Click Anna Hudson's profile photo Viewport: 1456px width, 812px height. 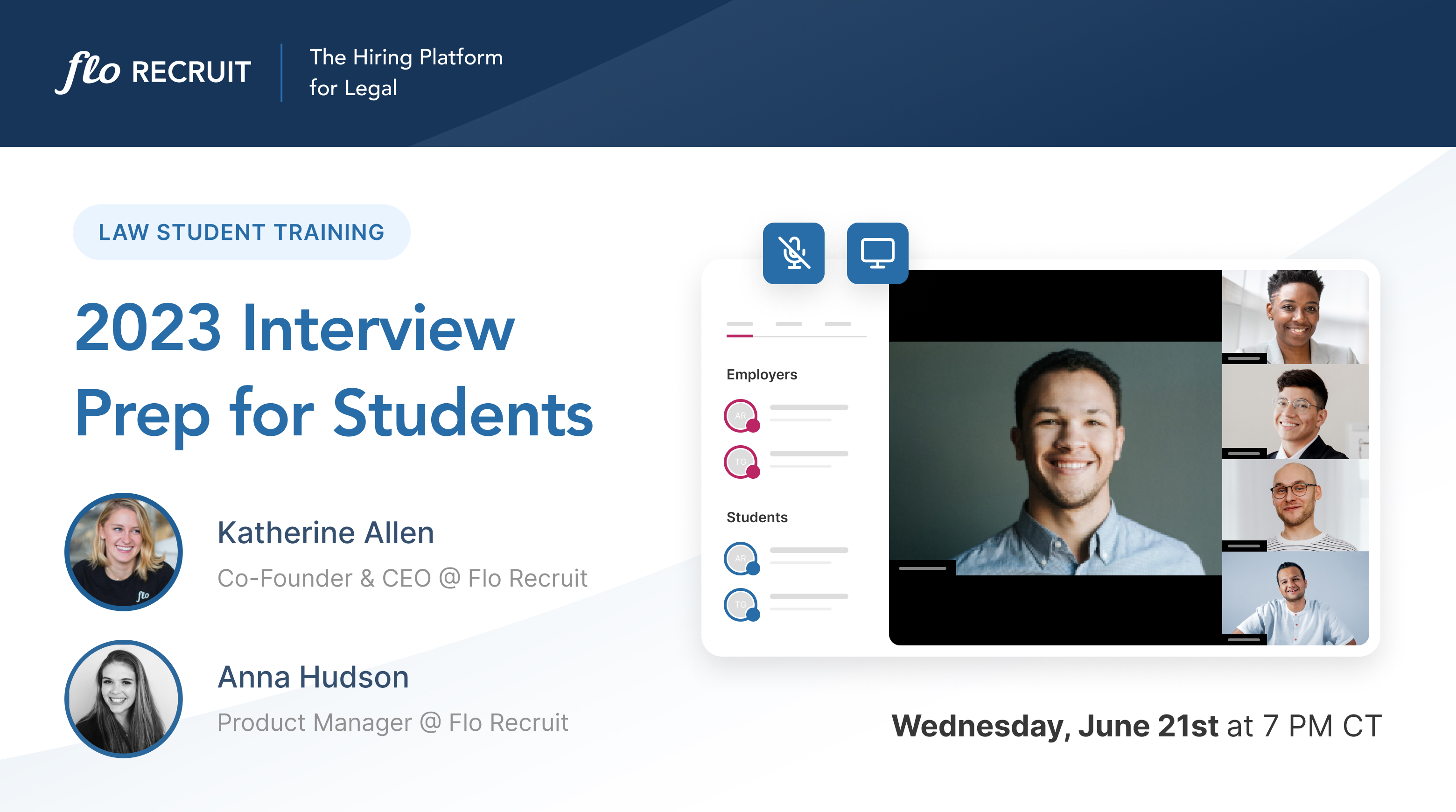point(124,699)
